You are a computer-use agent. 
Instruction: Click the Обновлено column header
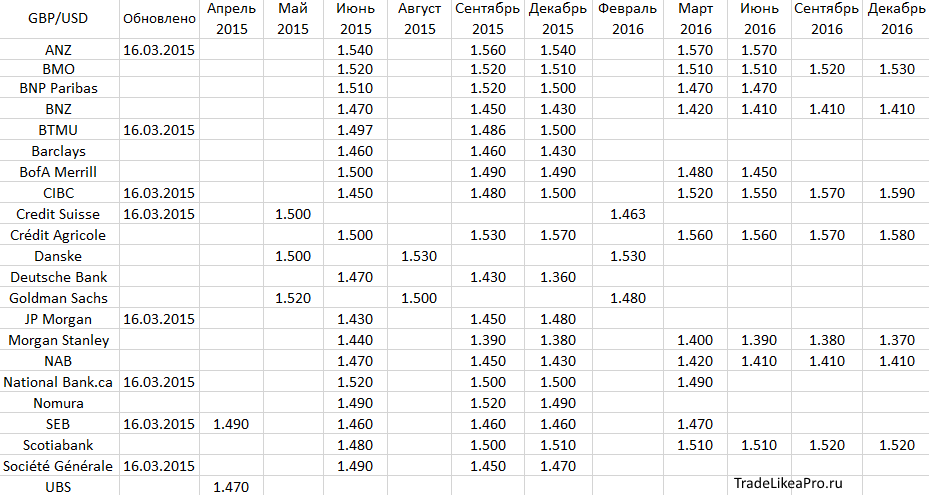(159, 18)
